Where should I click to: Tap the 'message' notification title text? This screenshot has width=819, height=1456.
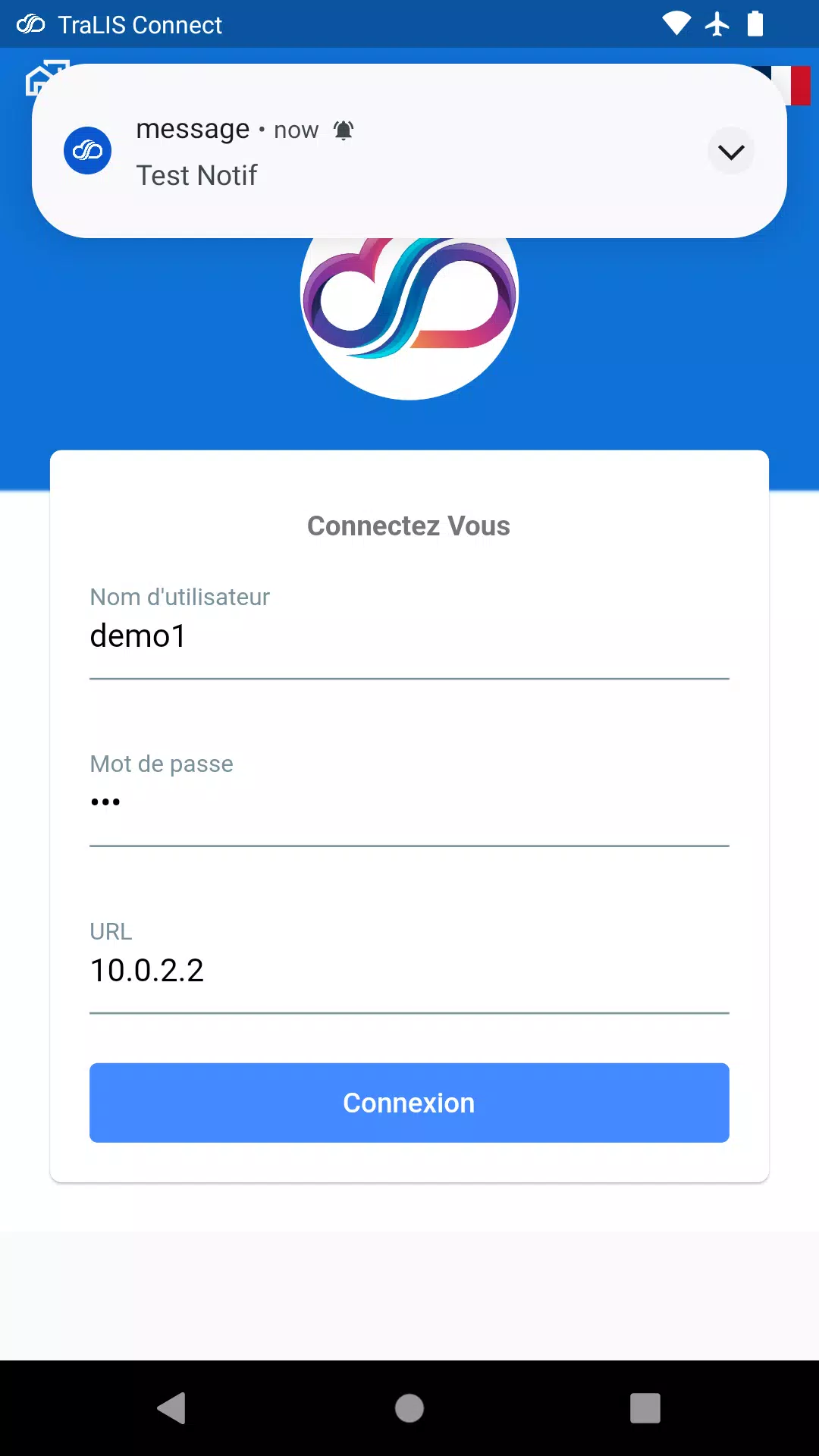click(193, 130)
